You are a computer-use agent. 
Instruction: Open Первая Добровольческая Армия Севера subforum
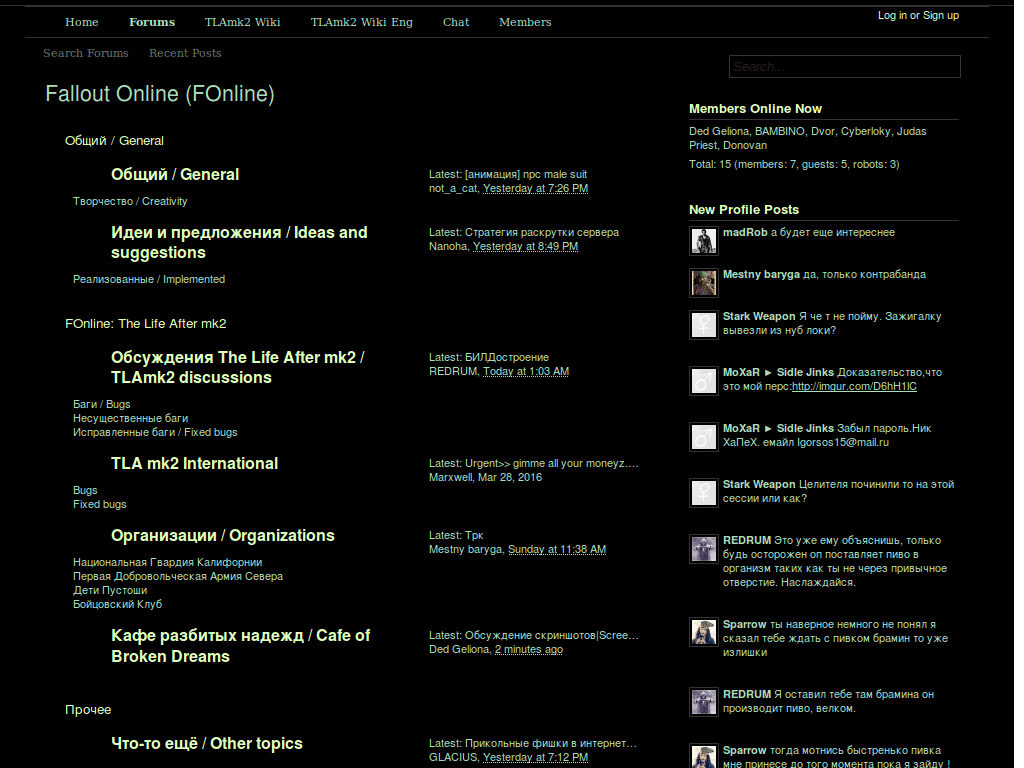pyautogui.click(x=178, y=576)
